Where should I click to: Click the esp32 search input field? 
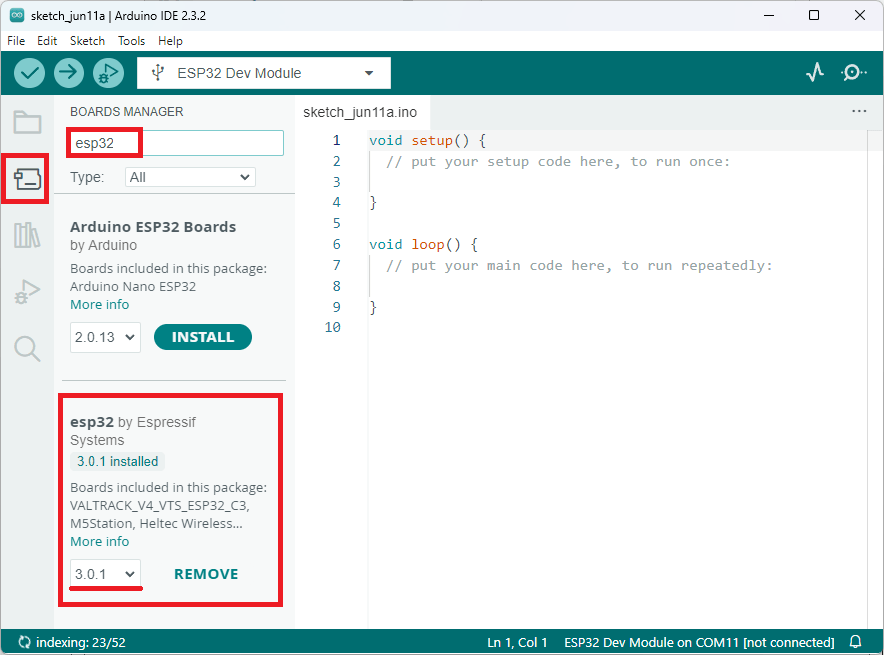(x=174, y=143)
